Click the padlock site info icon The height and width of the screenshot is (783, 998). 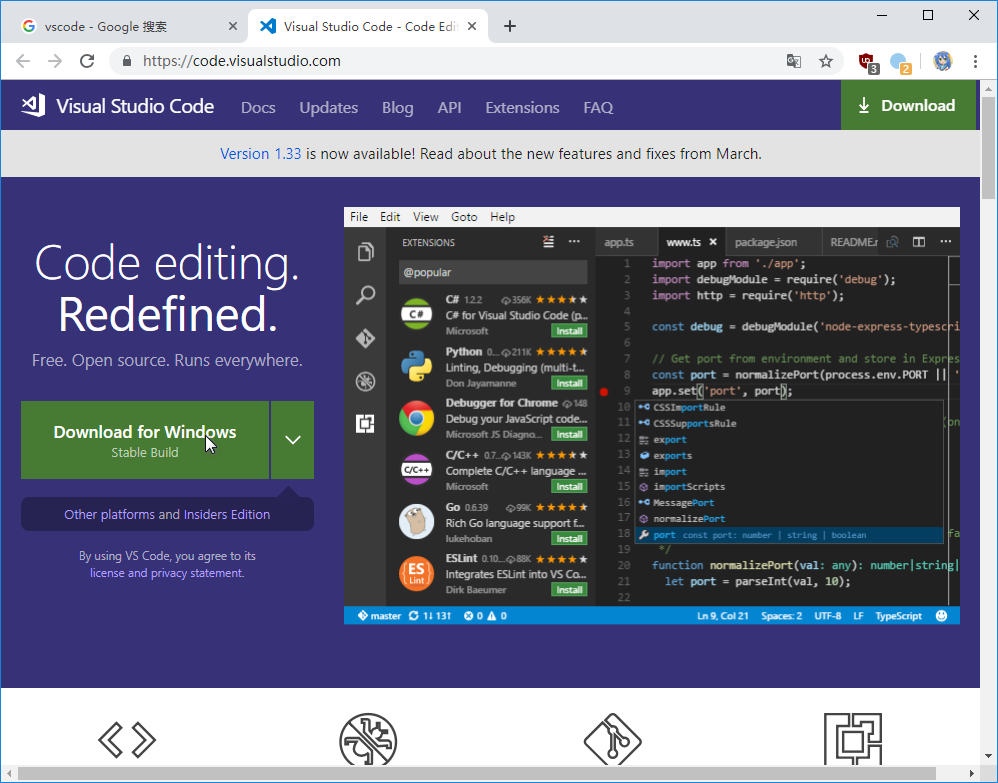tap(127, 61)
